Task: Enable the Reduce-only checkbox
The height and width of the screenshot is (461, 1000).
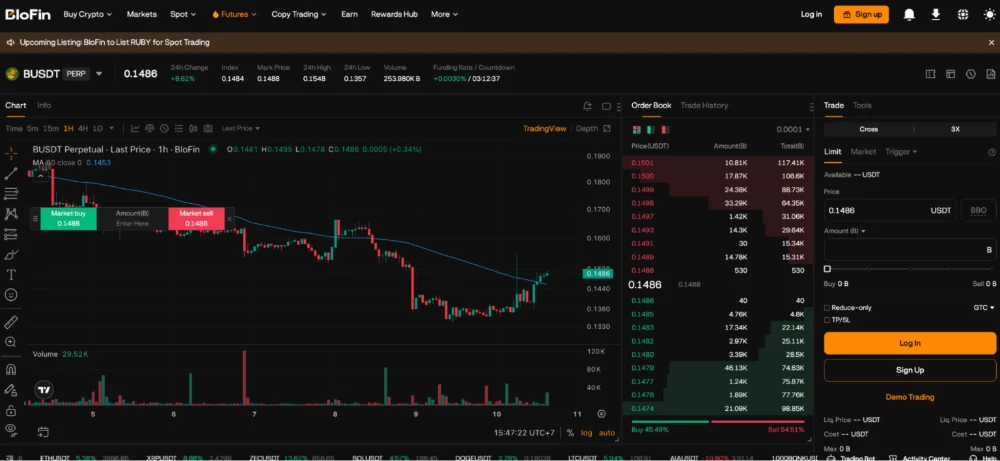Action: click(827, 308)
